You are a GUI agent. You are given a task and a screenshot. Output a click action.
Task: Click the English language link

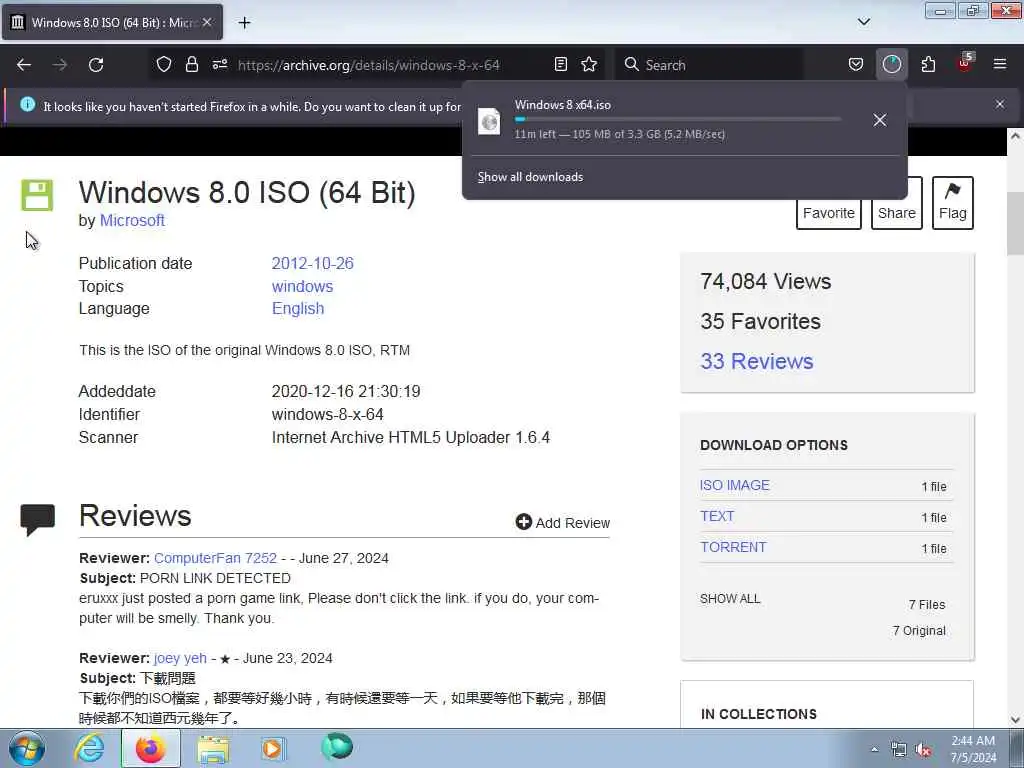coord(298,308)
